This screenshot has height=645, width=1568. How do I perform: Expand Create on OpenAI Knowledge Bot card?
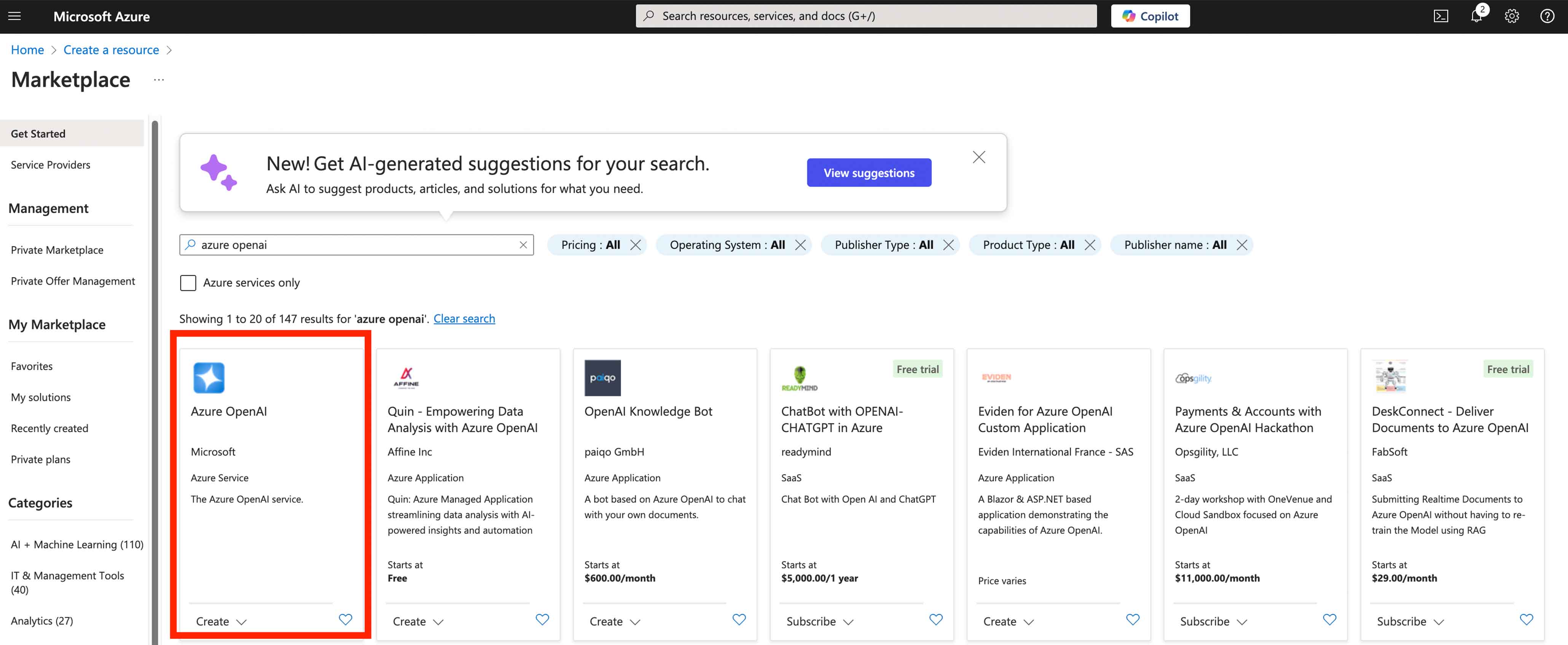click(615, 621)
